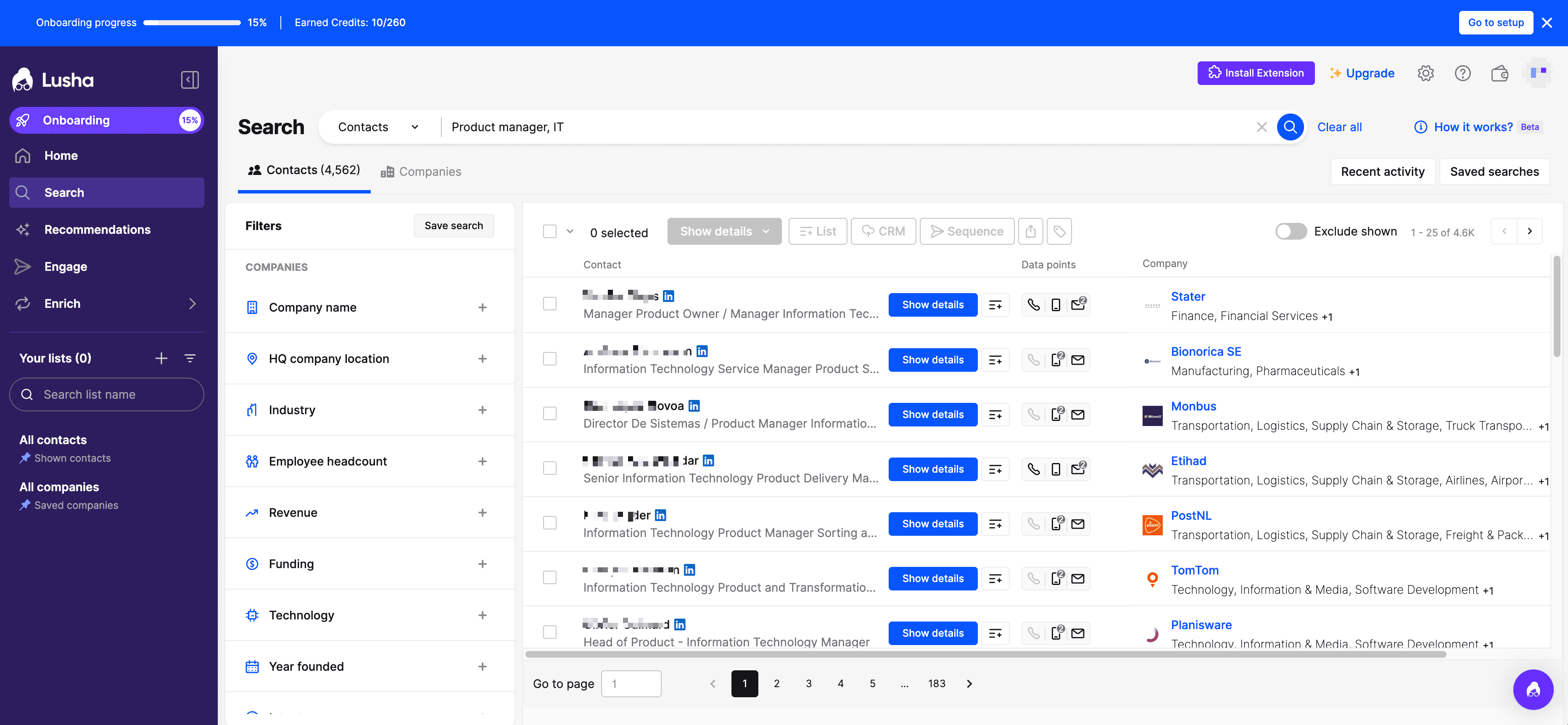Open the Lusha chat assistant bubble

(1533, 690)
